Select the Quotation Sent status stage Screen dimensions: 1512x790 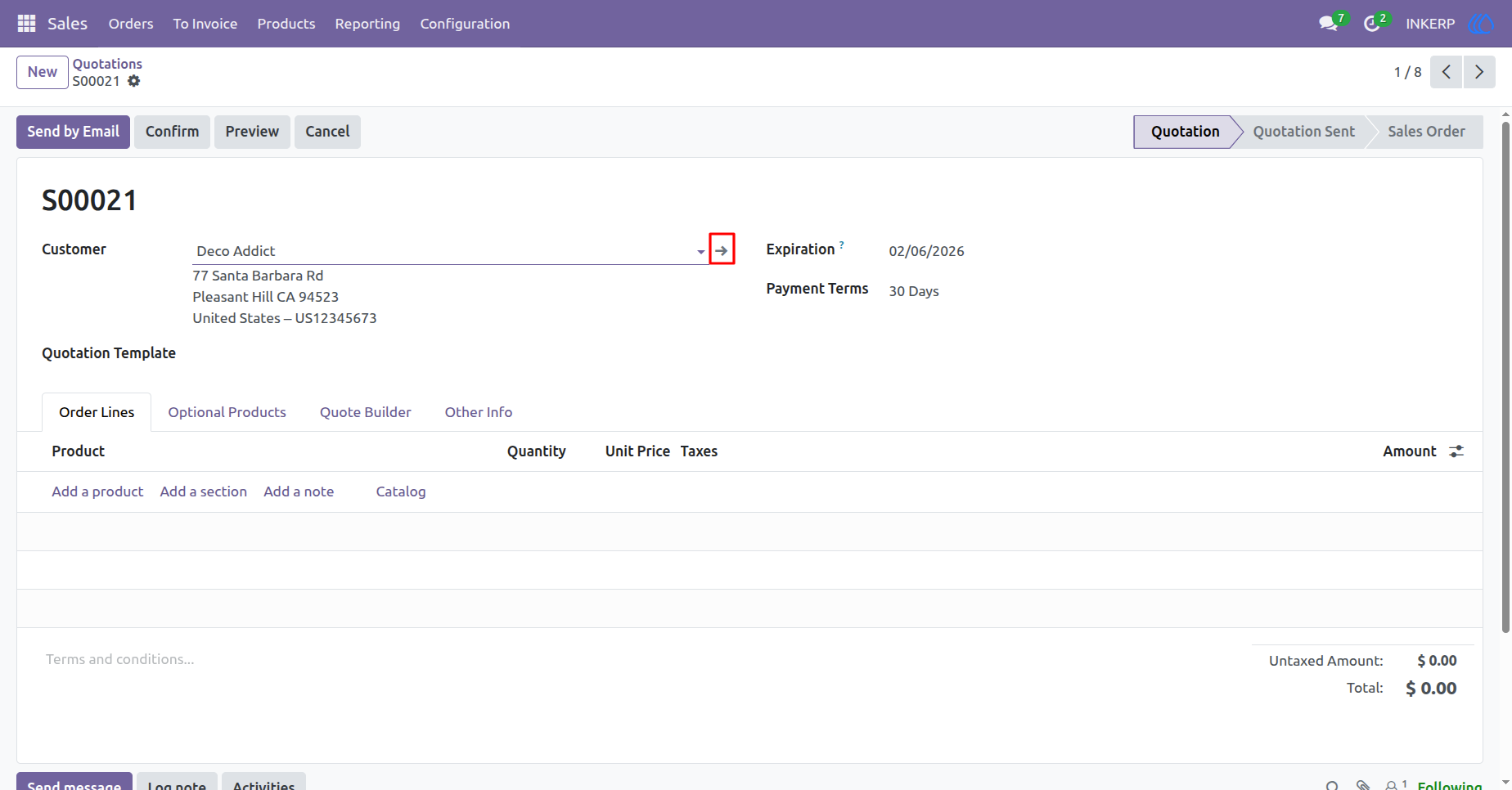(x=1303, y=132)
